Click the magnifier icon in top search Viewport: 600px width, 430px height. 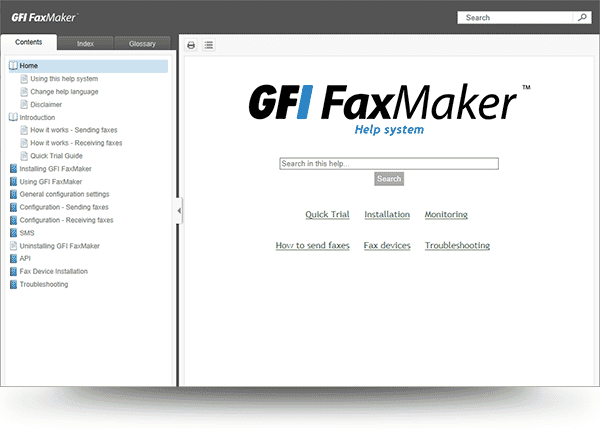point(582,18)
